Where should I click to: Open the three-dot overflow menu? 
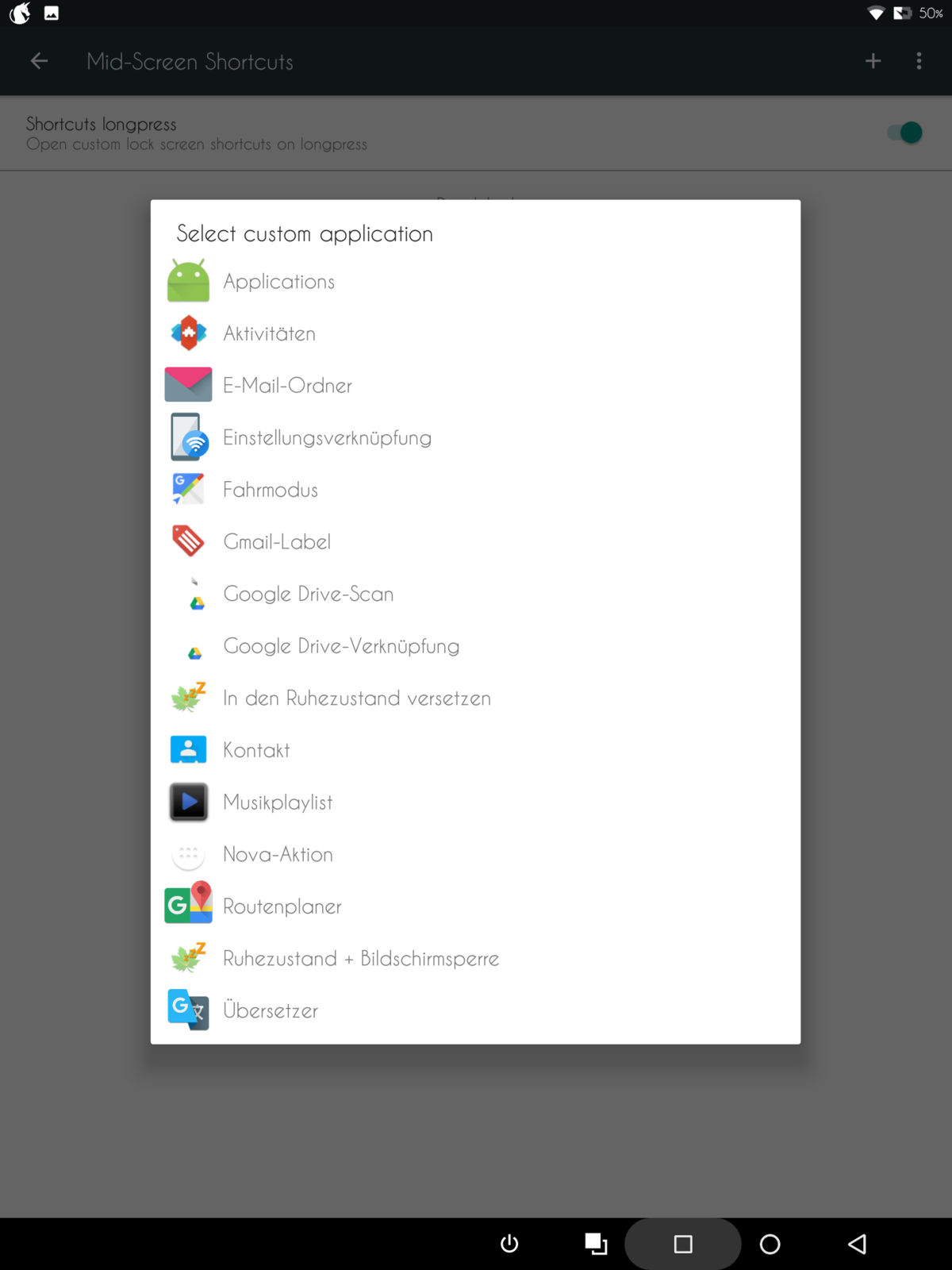coord(919,61)
